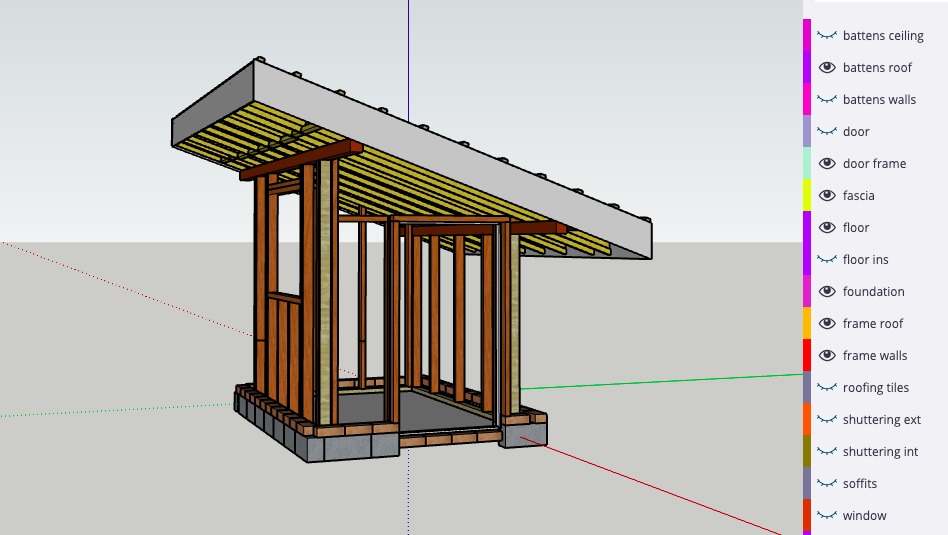
Task: Click the frame roof visibility eye
Action: (x=827, y=324)
